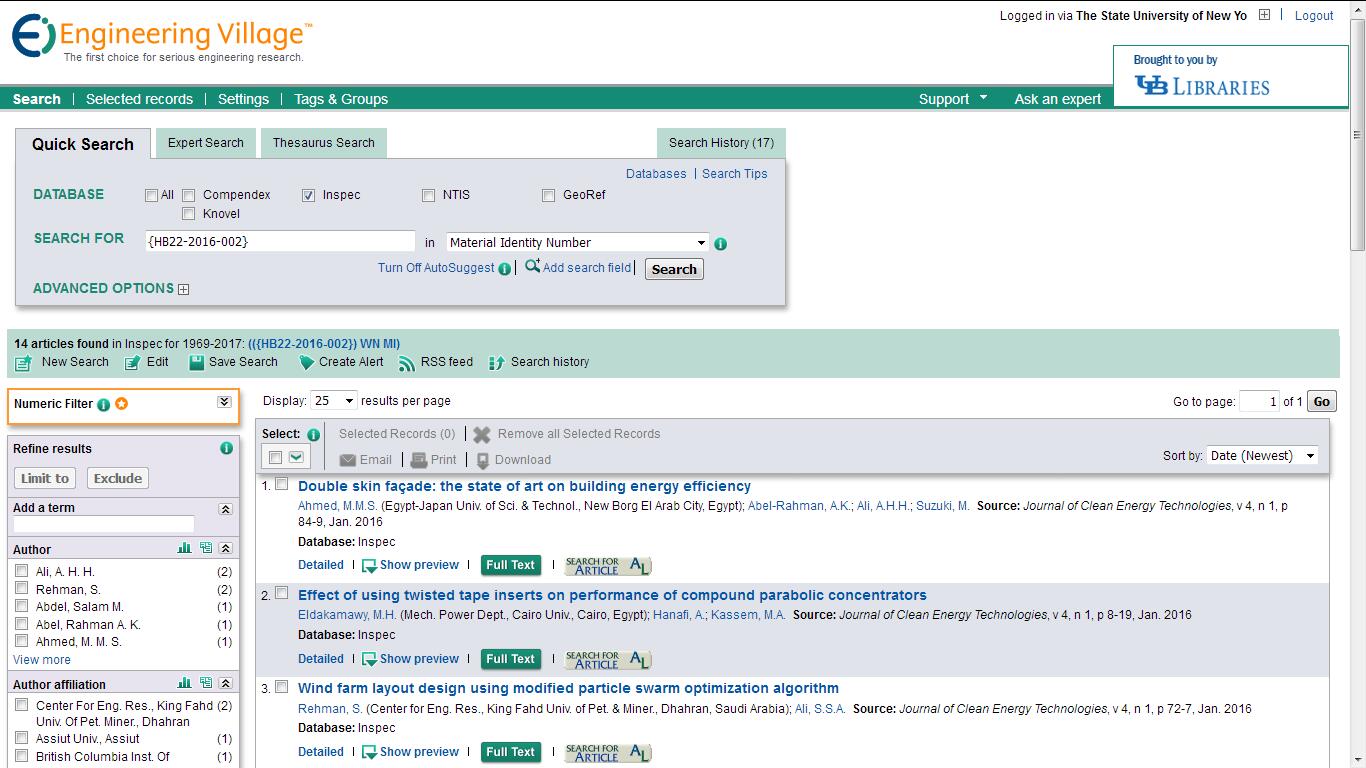This screenshot has height=768, width=1366.
Task: Click the Create Alert icon
Action: pyautogui.click(x=306, y=362)
